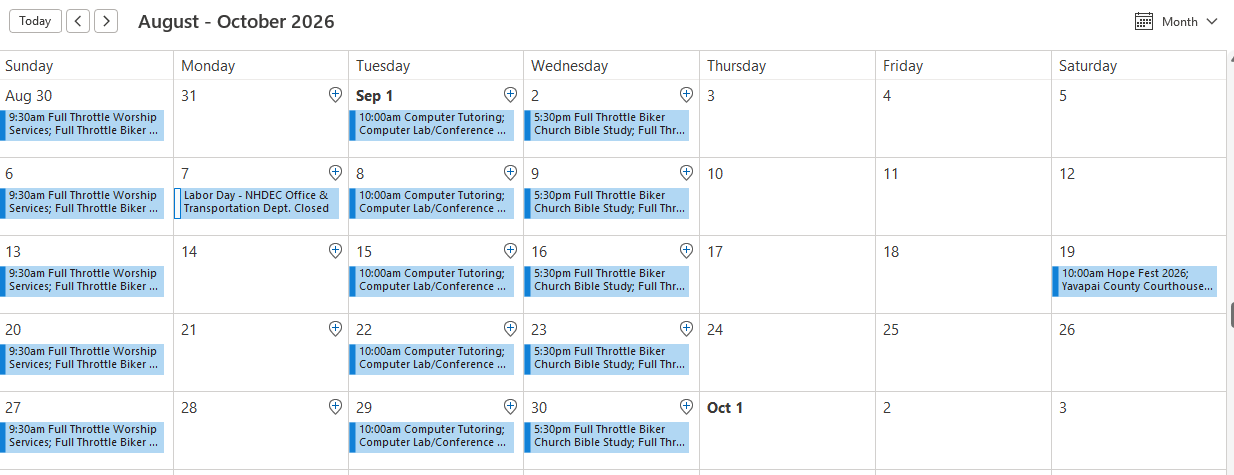Jump to Today
The image size is (1234, 475).
coord(35,21)
